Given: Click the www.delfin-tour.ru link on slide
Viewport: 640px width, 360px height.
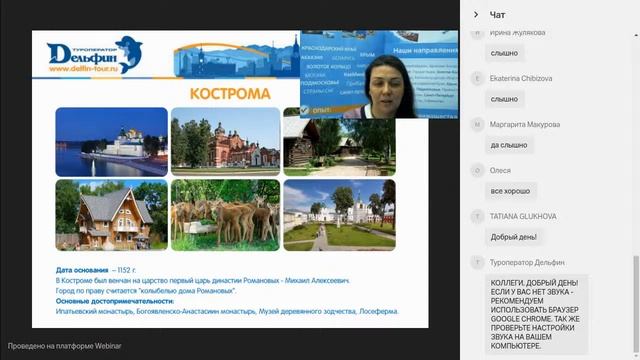Looking at the screenshot, I should (83, 69).
